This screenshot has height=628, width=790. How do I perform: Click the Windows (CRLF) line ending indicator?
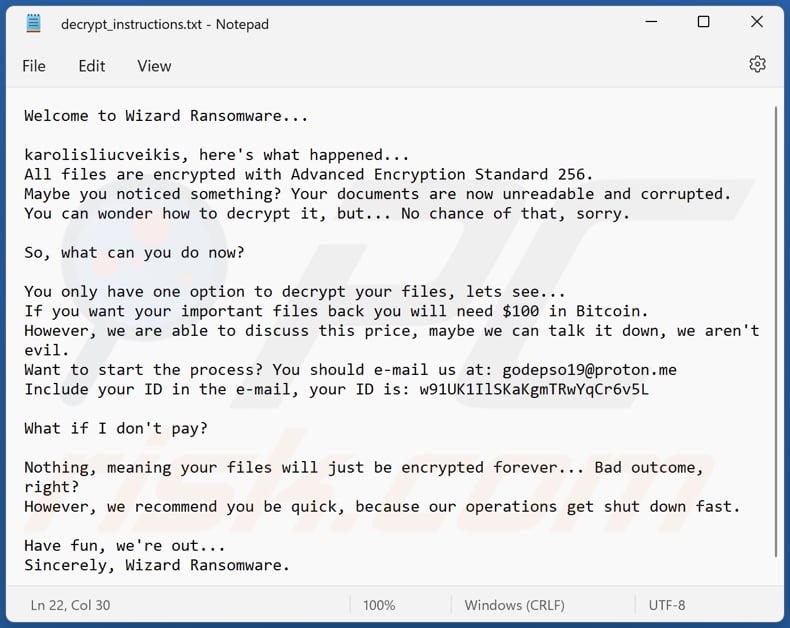click(514, 605)
